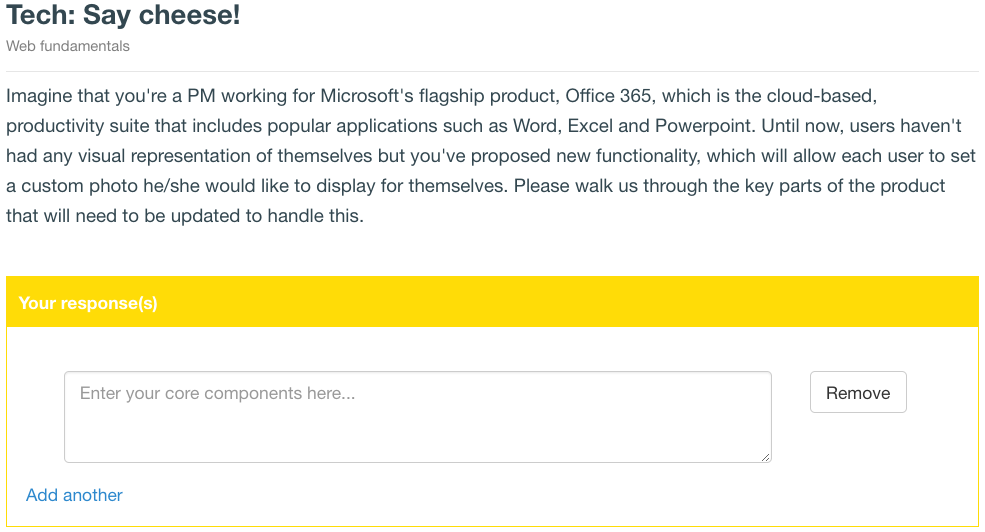Click the horizontal divider under Web fundamentals
985x532 pixels.
(x=492, y=72)
